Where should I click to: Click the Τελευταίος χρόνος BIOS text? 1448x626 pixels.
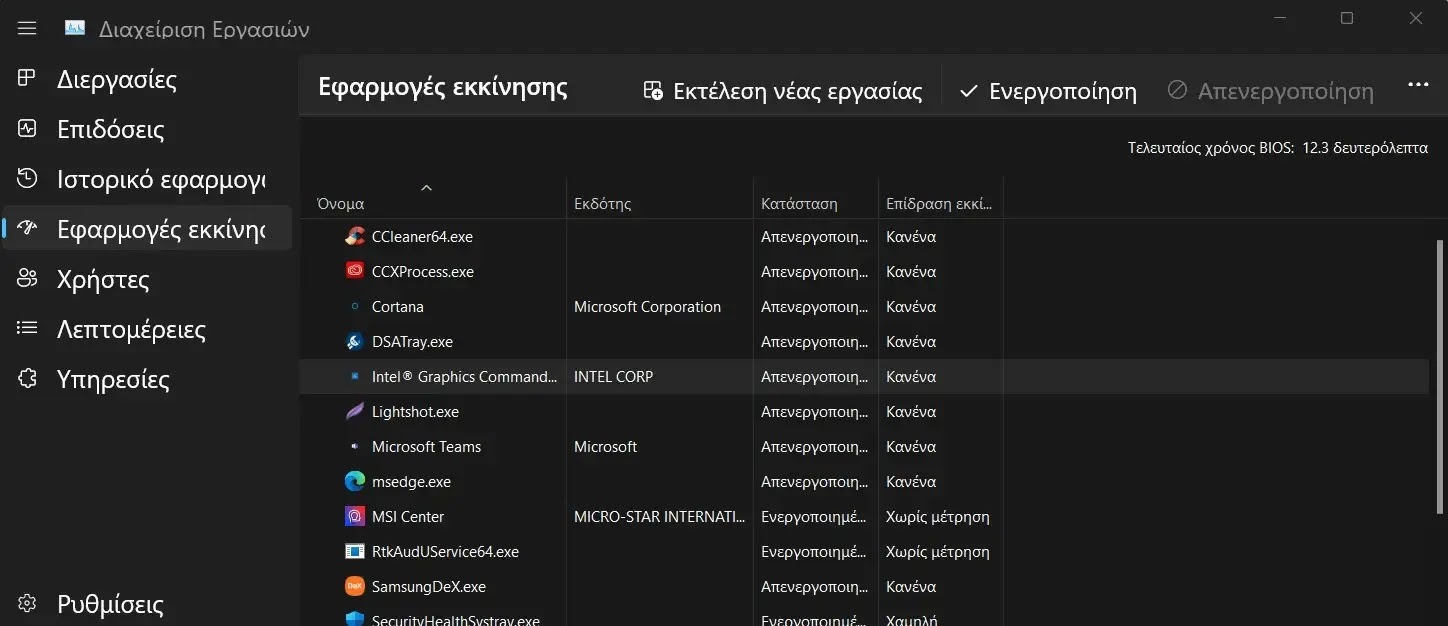[x=1278, y=148]
